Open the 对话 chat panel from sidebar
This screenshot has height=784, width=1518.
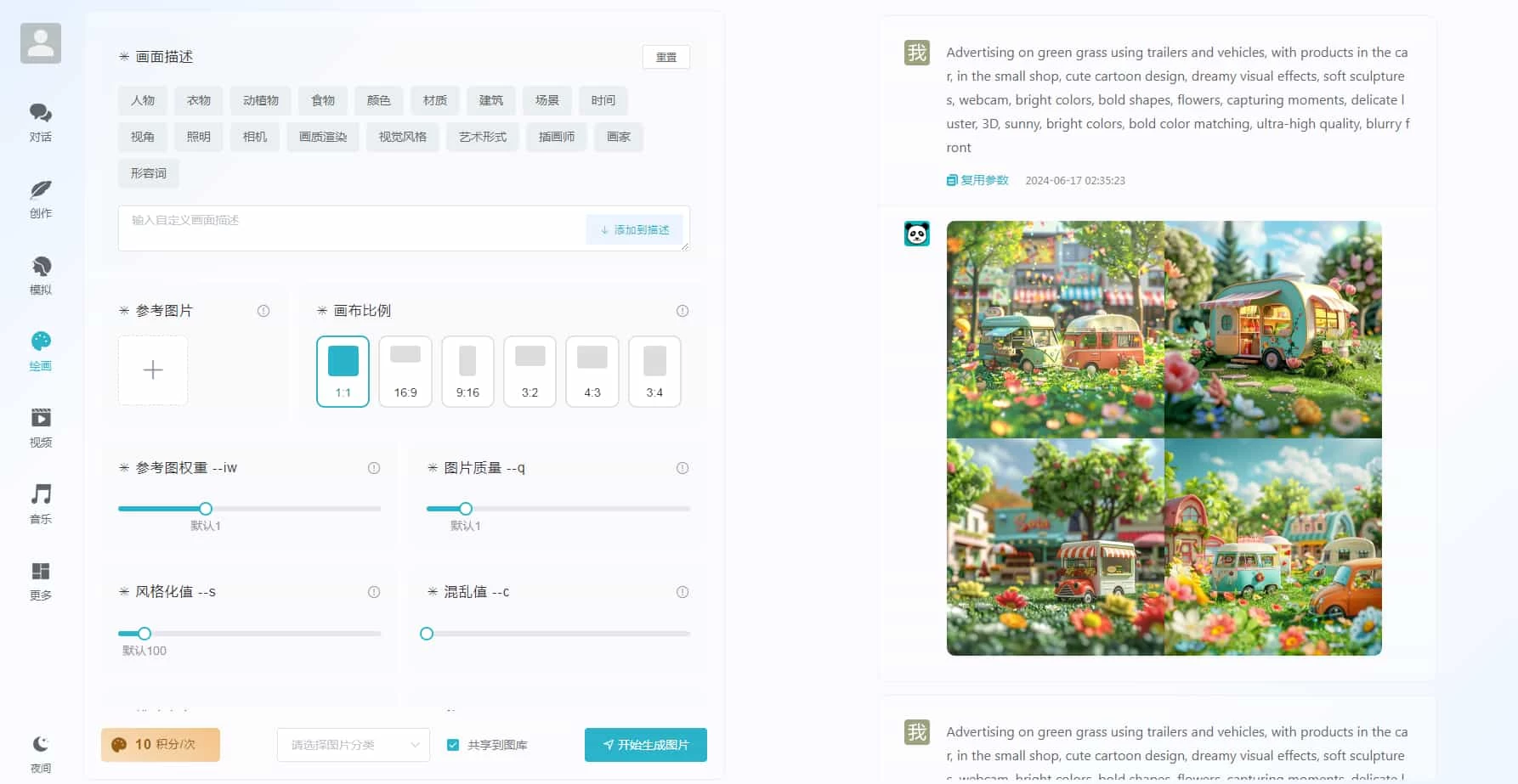(x=40, y=119)
